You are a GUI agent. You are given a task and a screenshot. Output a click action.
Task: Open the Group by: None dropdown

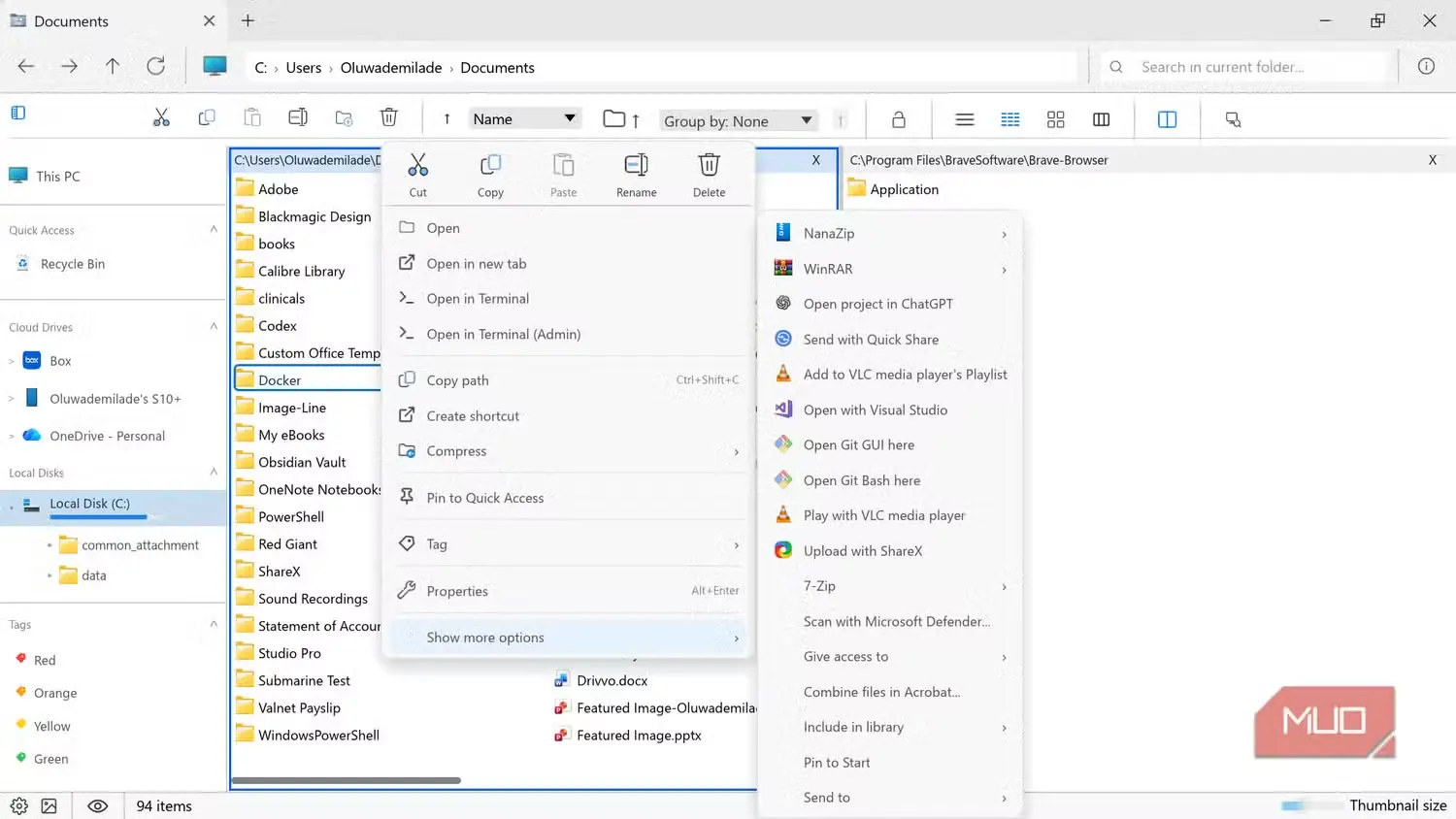tap(738, 120)
